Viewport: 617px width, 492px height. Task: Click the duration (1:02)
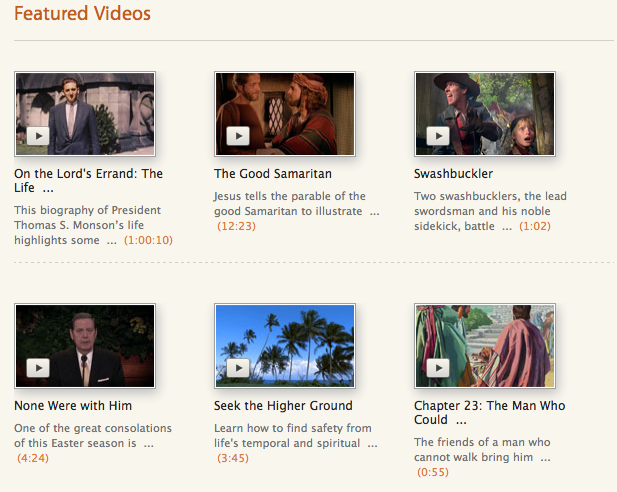click(535, 226)
